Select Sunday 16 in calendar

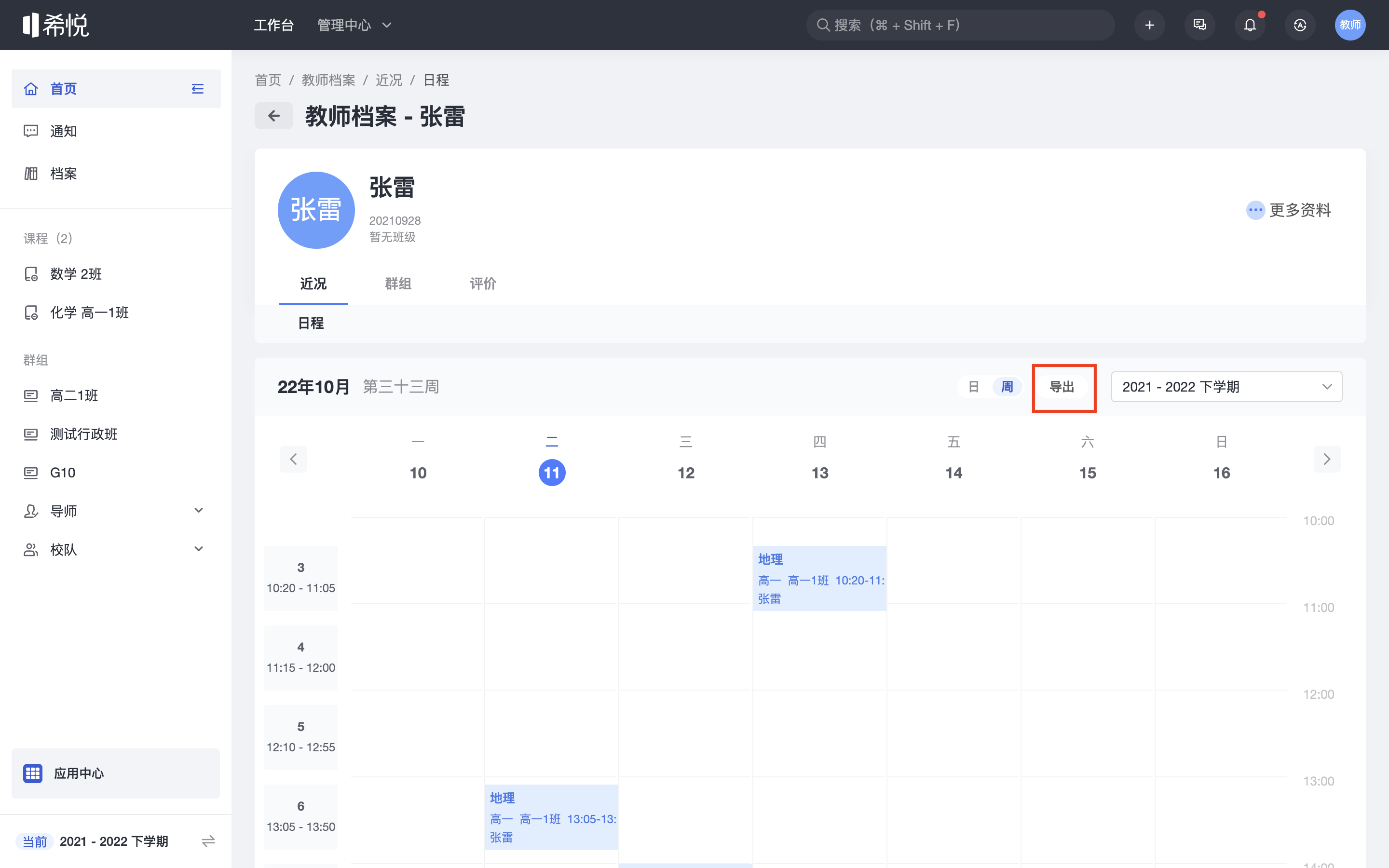[1221, 472]
